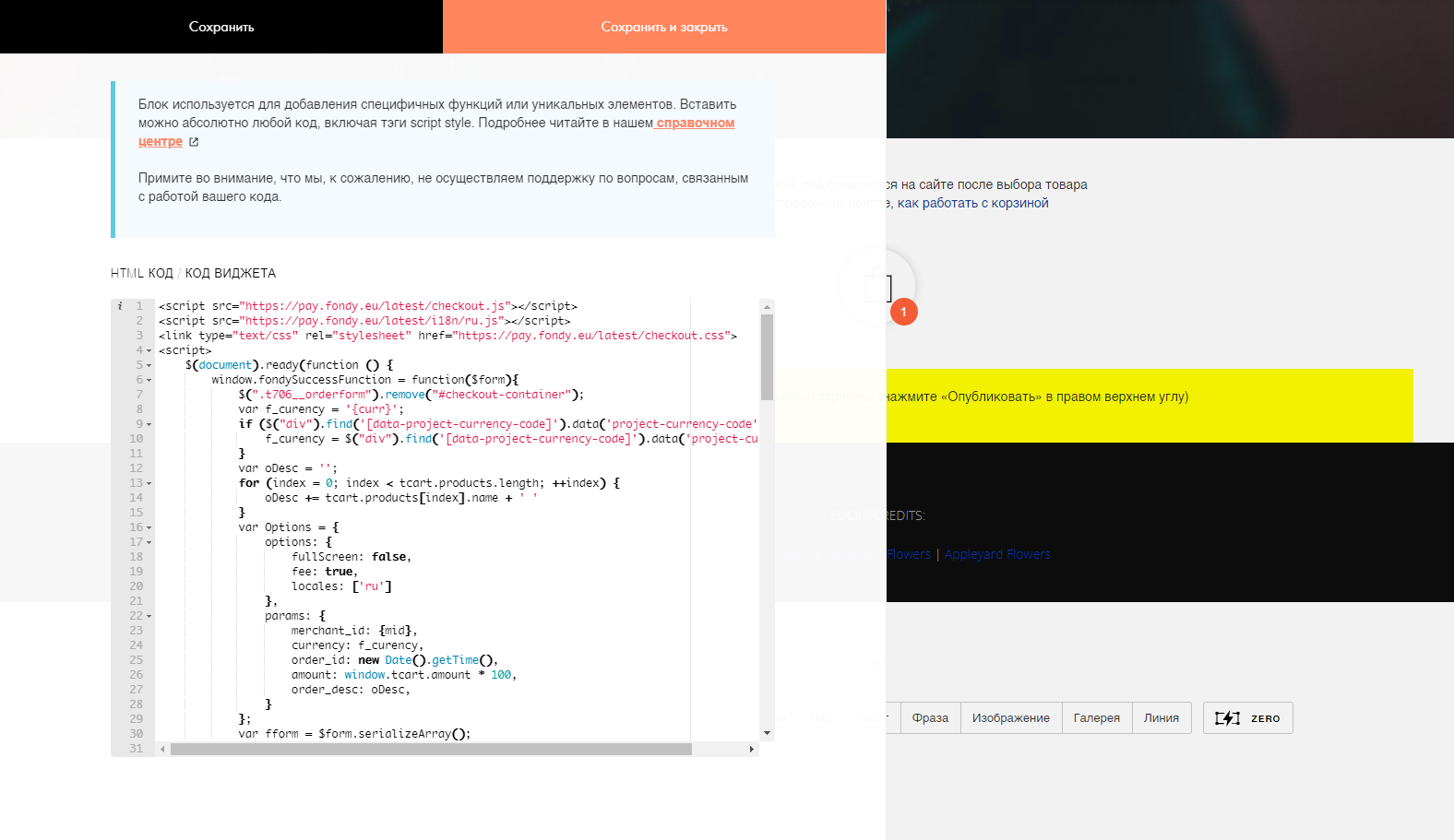
Task: Open the справочном центре link
Action: (436, 132)
